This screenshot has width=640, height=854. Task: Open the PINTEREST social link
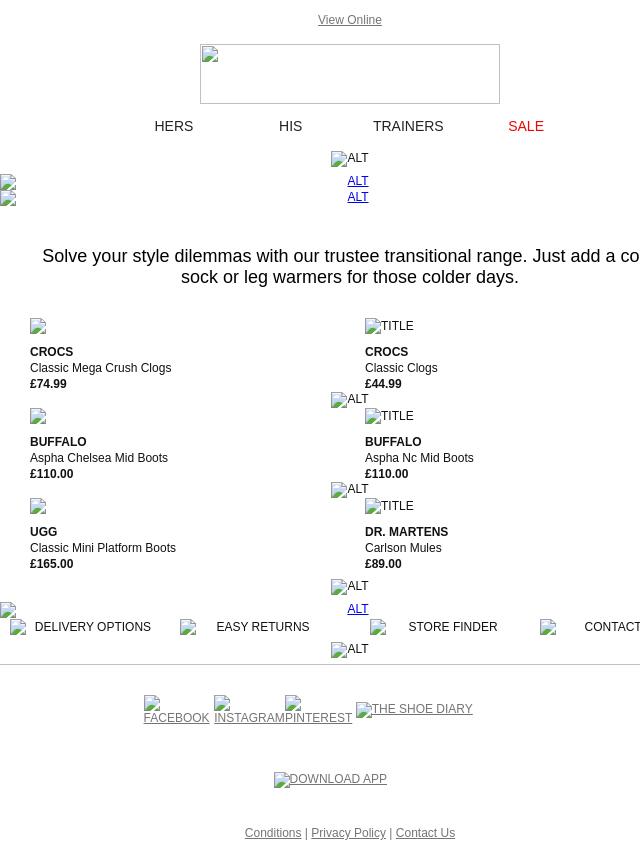(x=318, y=718)
